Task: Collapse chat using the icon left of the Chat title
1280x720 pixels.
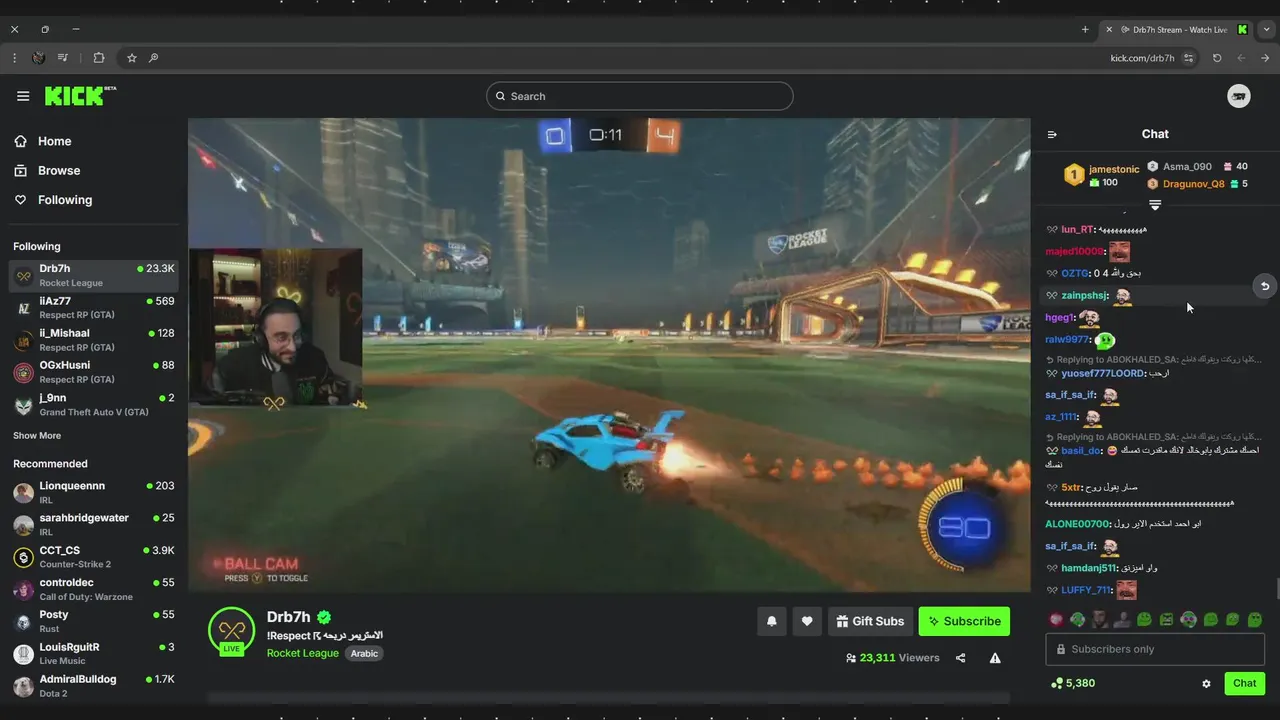Action: coord(1052,134)
